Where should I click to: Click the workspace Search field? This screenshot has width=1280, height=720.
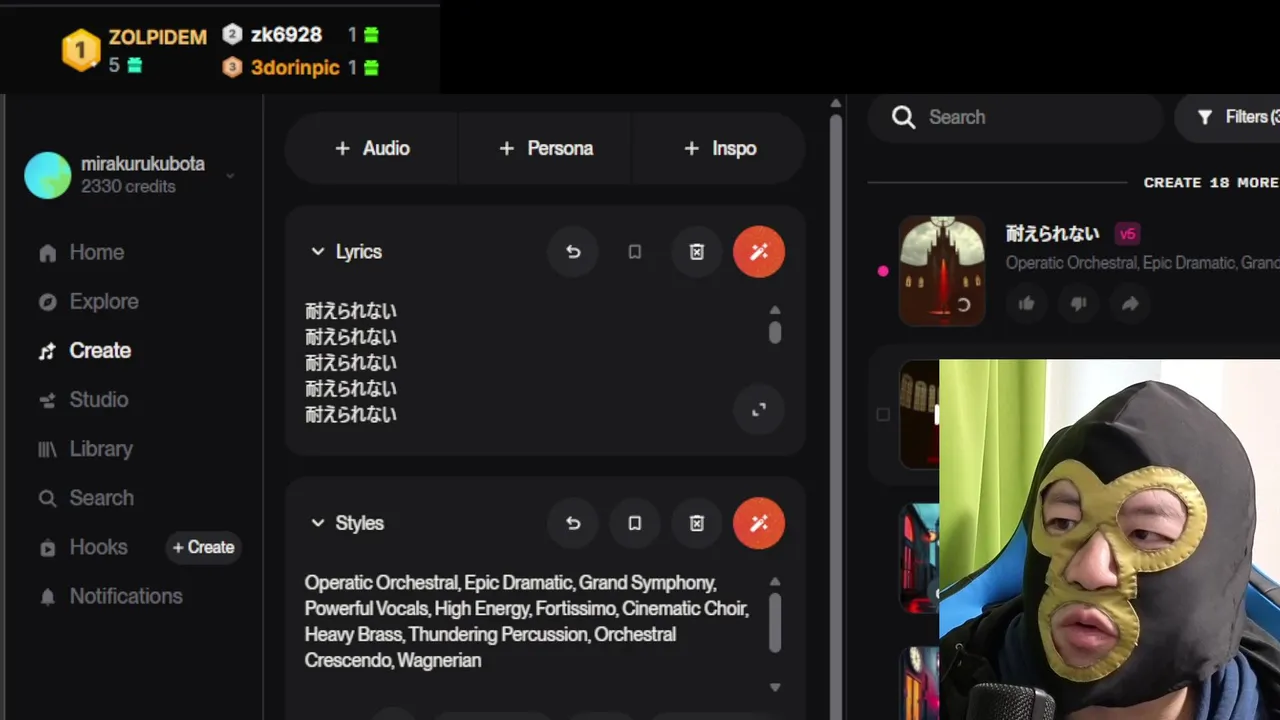tap(1015, 117)
